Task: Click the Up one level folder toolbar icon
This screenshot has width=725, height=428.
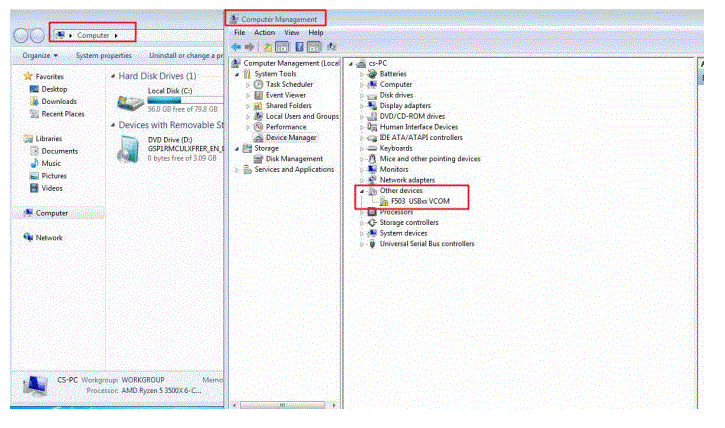Action: [x=267, y=47]
